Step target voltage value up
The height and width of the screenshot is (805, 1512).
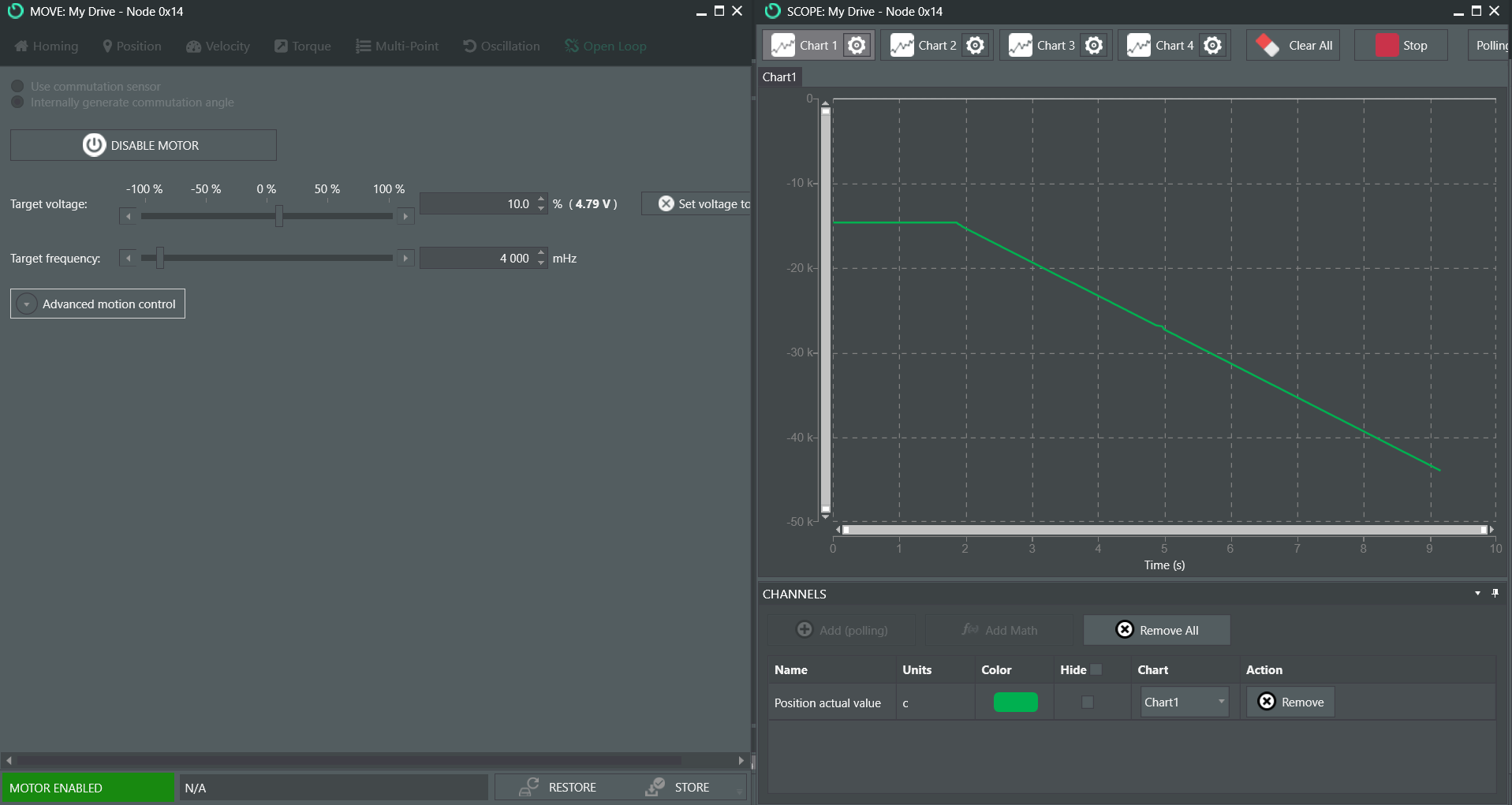541,199
